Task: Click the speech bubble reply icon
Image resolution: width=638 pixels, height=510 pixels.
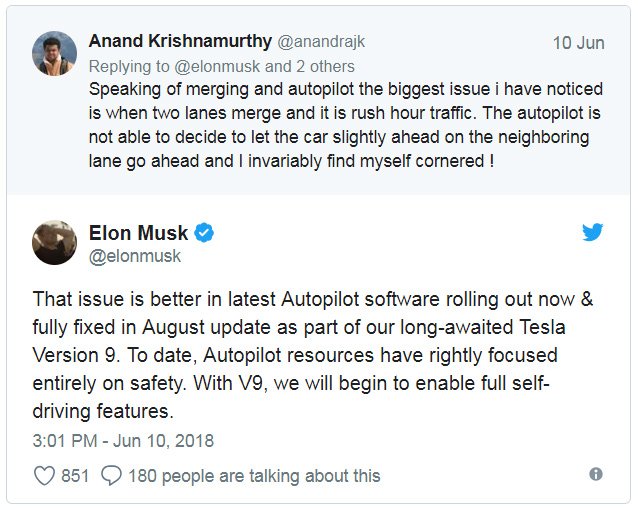Action: (111, 476)
